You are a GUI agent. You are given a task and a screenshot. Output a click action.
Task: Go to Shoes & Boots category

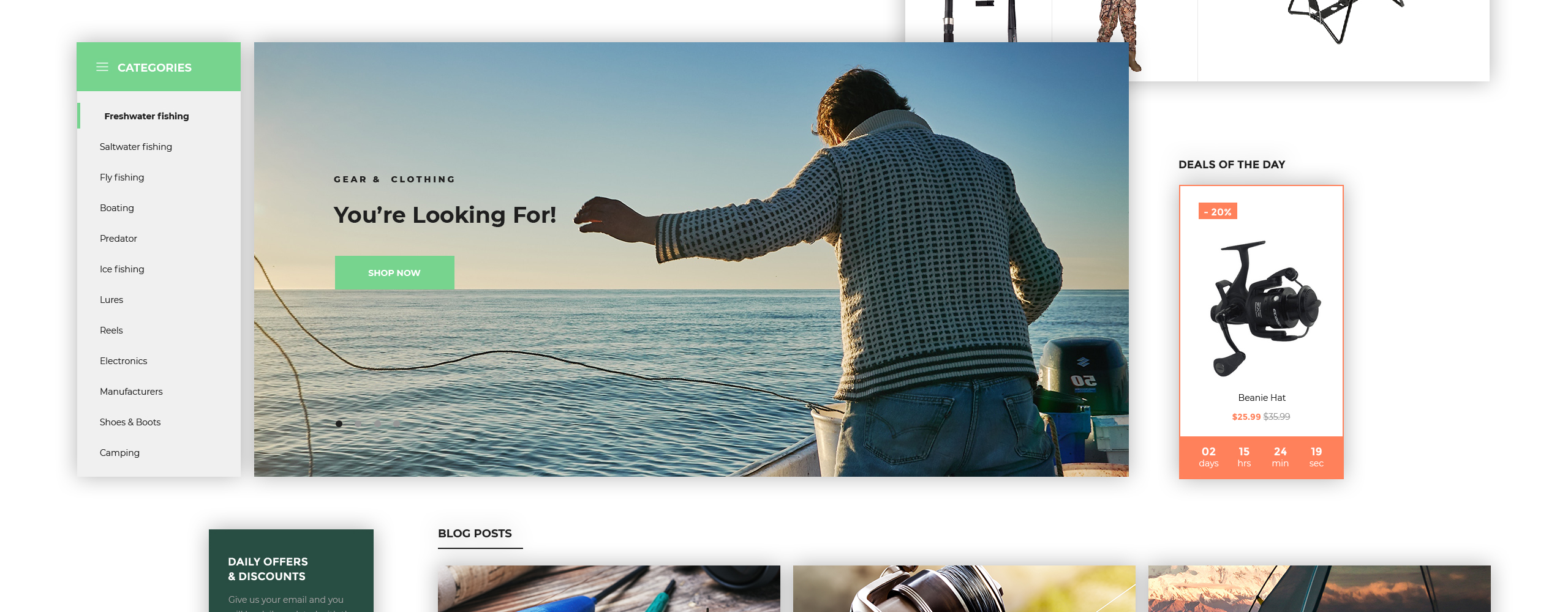[130, 422]
